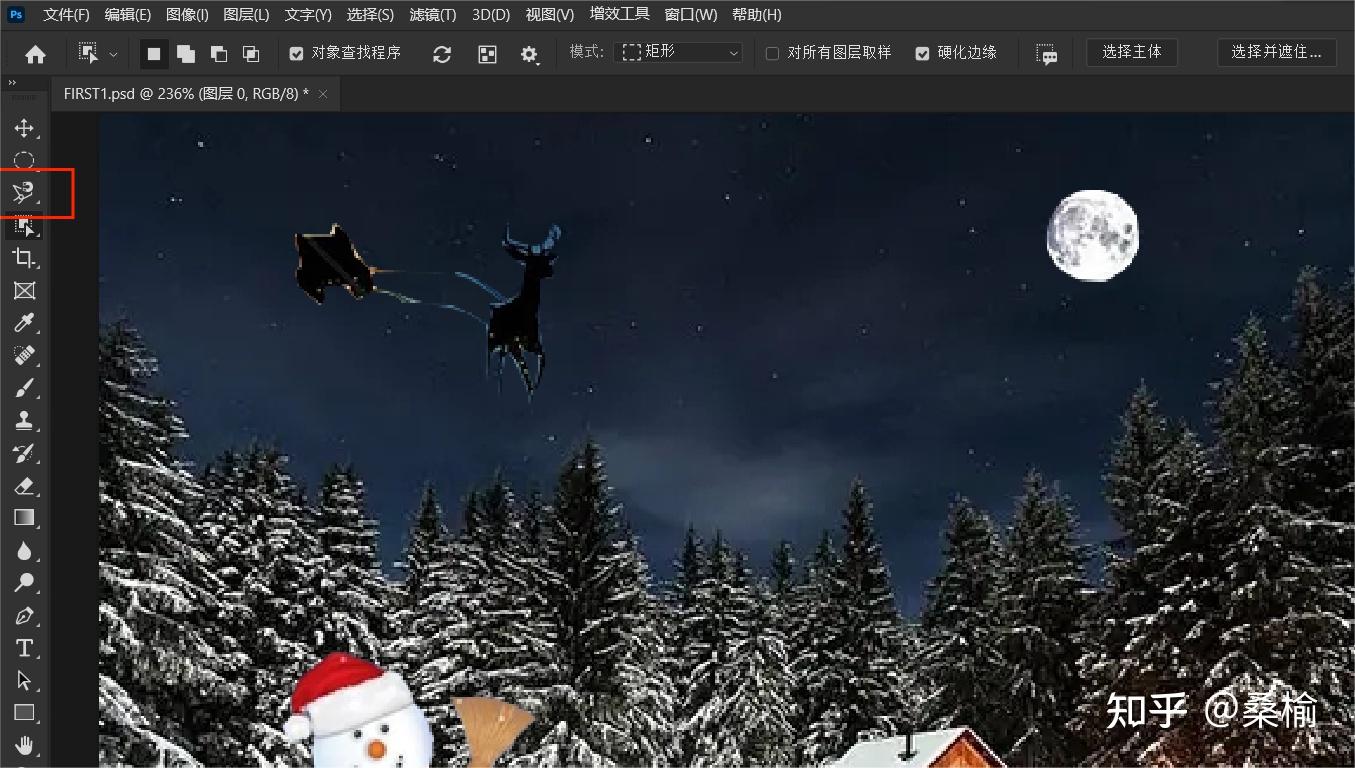Click the Add to Selection icon
Screen dimensions: 1355x768
click(186, 54)
